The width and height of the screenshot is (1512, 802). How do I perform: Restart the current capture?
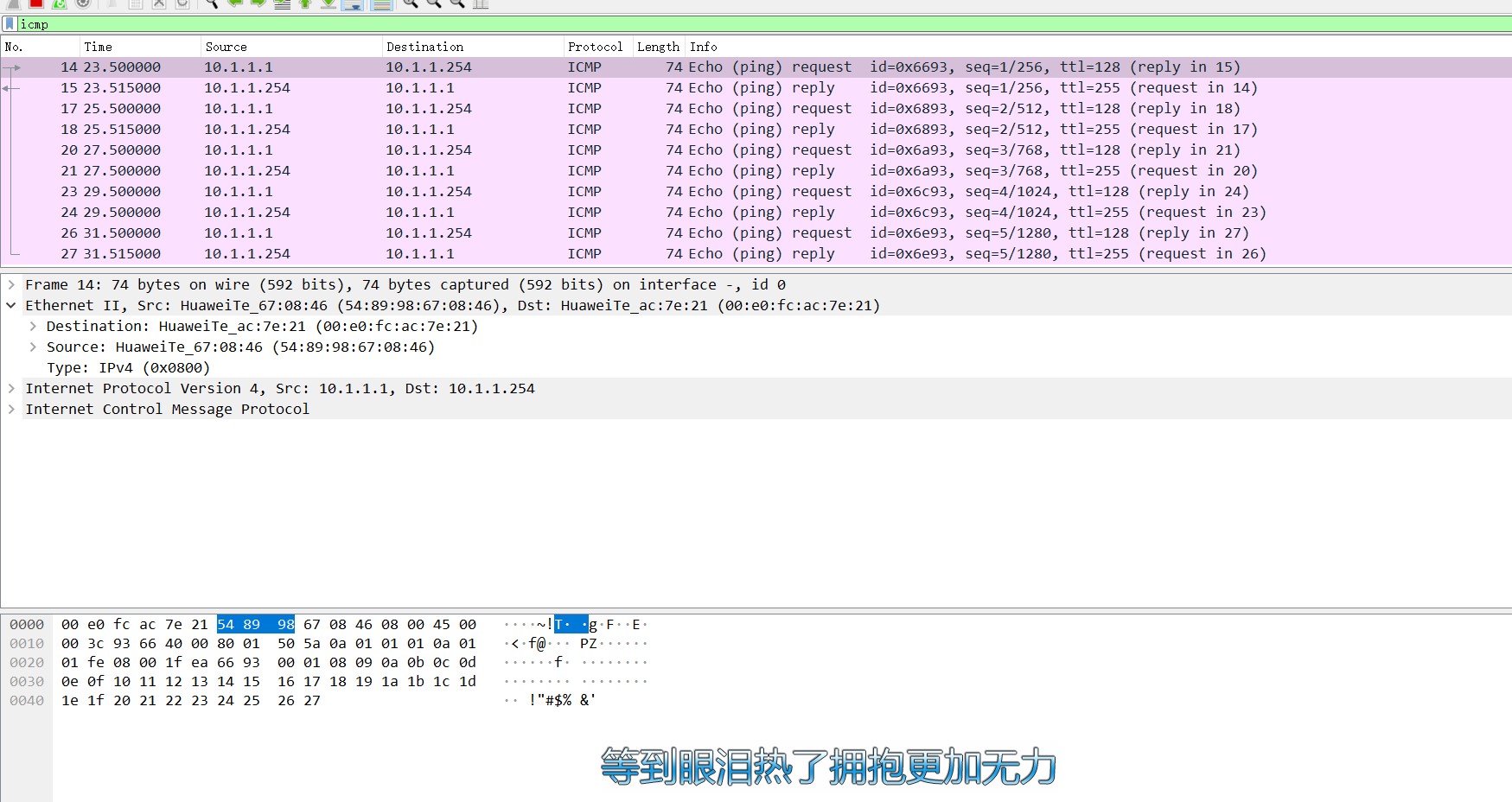pyautogui.click(x=60, y=4)
